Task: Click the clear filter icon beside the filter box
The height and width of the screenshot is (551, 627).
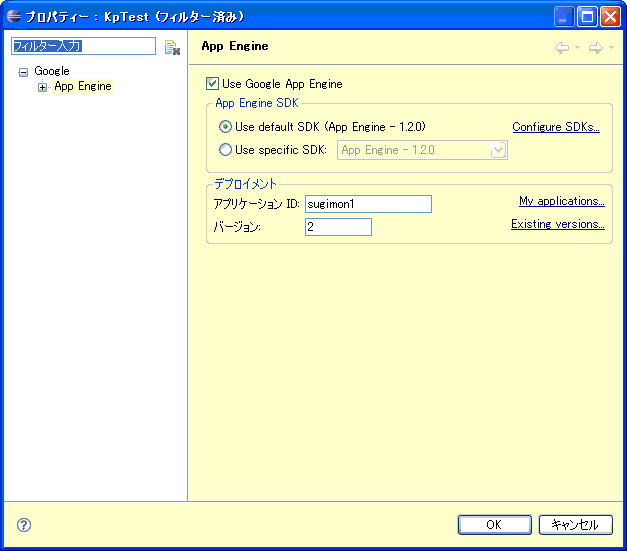Action: point(172,47)
